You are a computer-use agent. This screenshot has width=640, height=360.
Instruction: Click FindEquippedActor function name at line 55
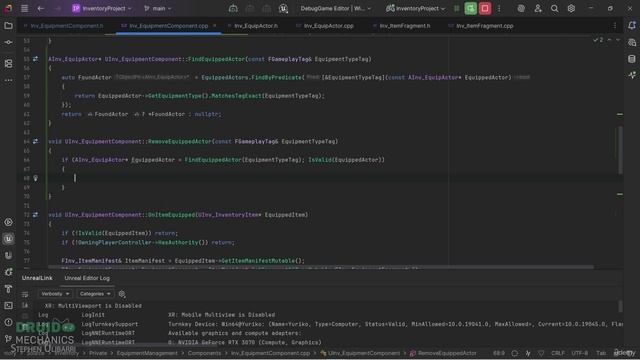click(216, 59)
